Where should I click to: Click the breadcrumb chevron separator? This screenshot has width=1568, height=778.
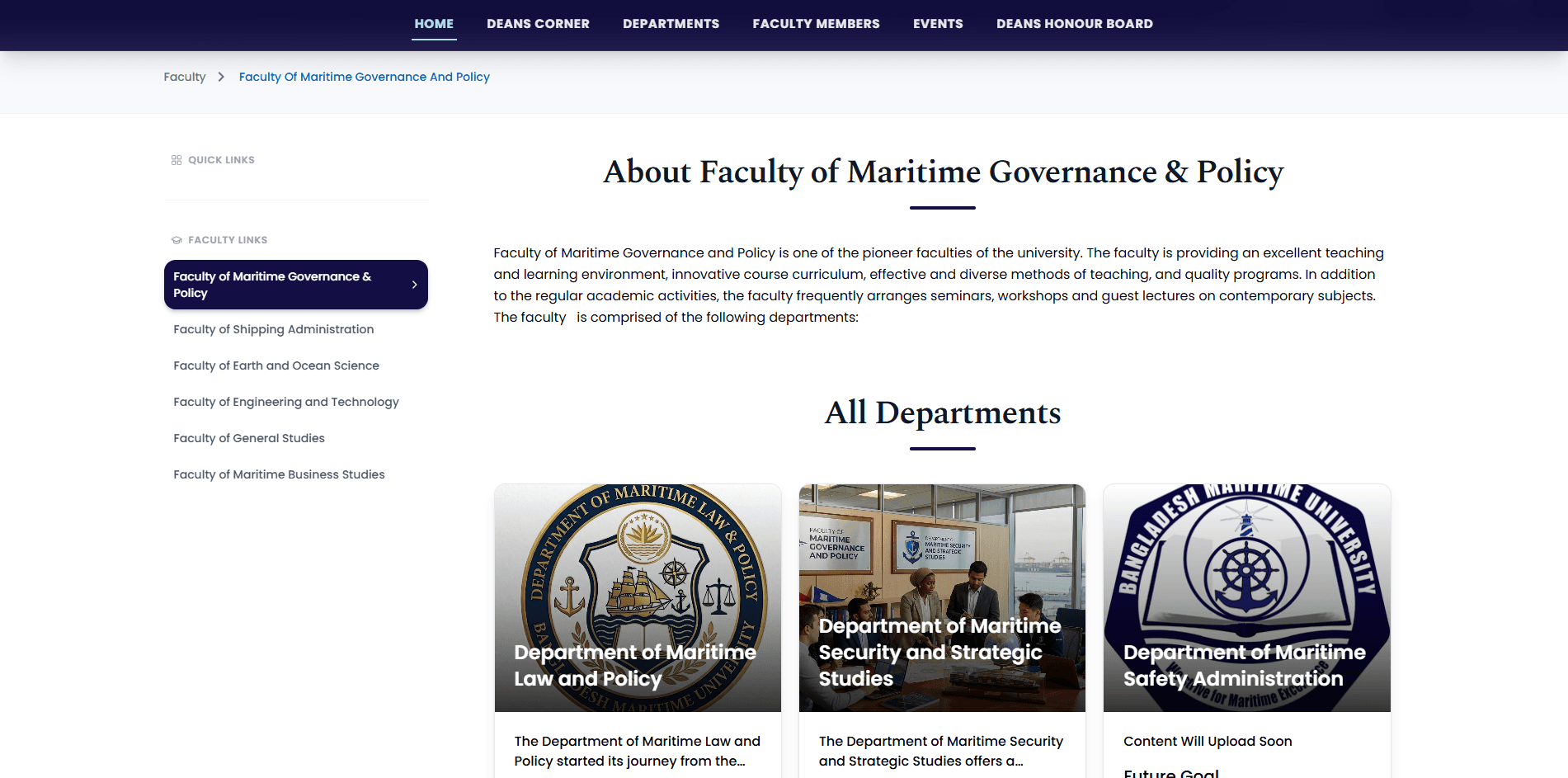221,77
